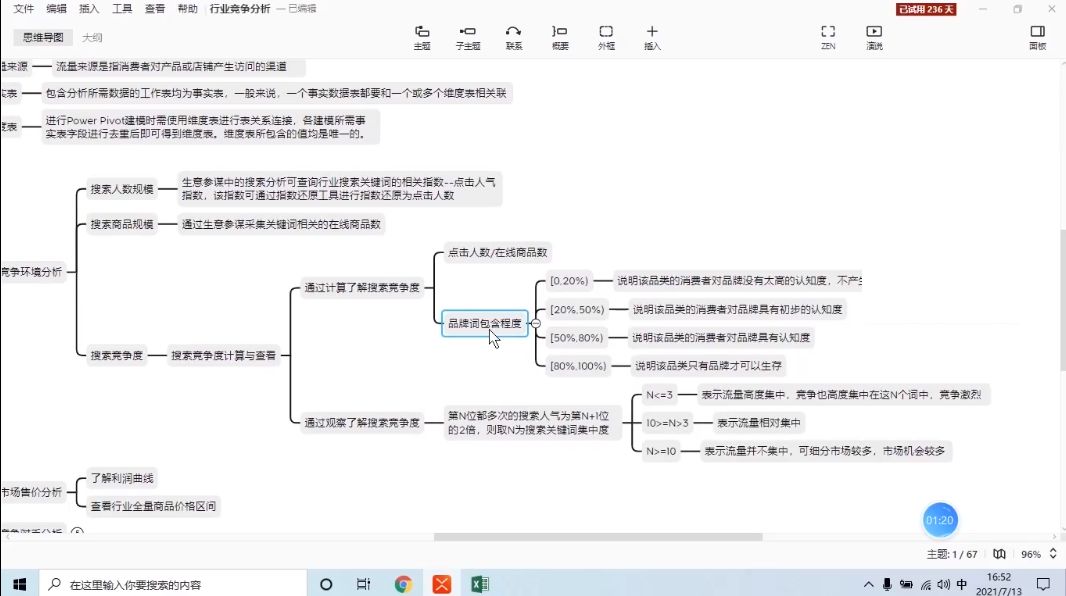This screenshot has height=596, width=1066.
Task: Start presentation with 演说 icon
Action: [874, 37]
